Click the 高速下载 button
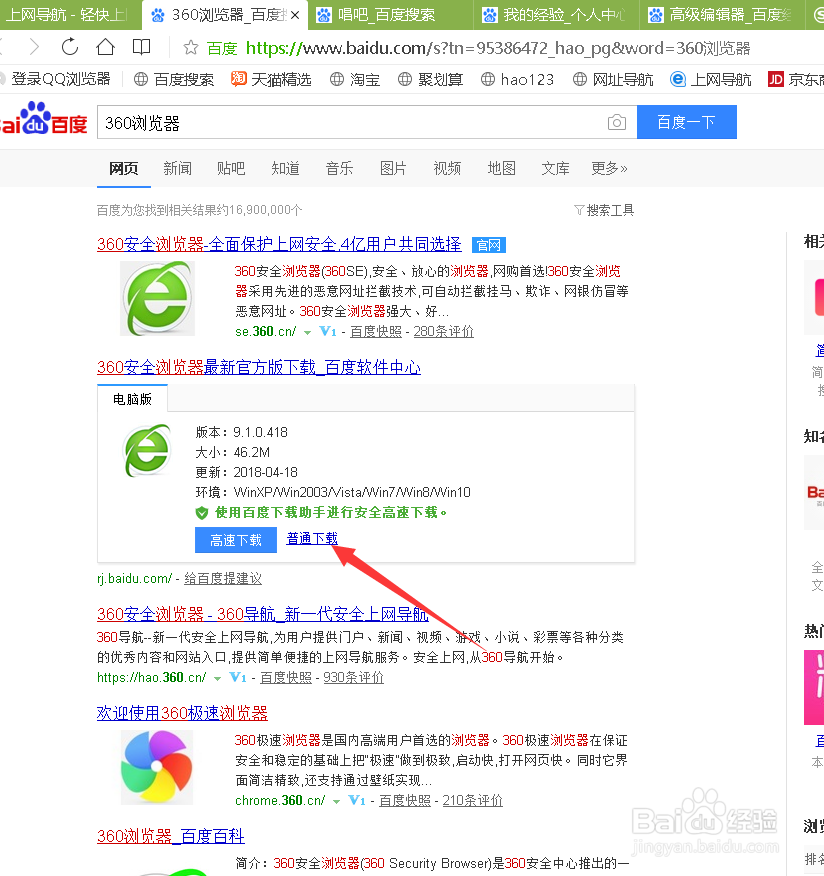This screenshot has height=876, width=824. (236, 540)
